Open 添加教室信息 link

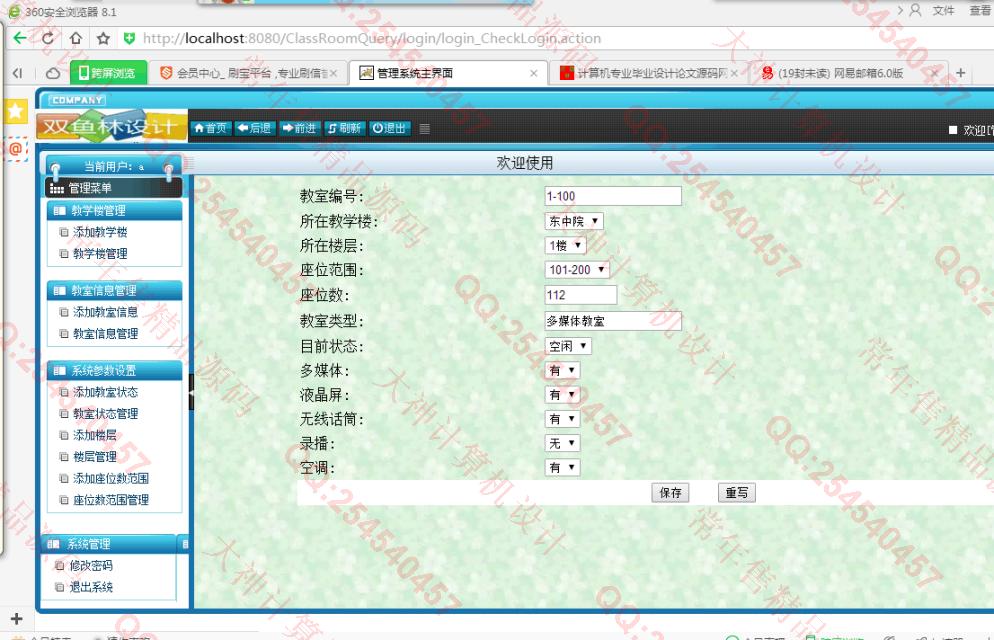tap(105, 312)
